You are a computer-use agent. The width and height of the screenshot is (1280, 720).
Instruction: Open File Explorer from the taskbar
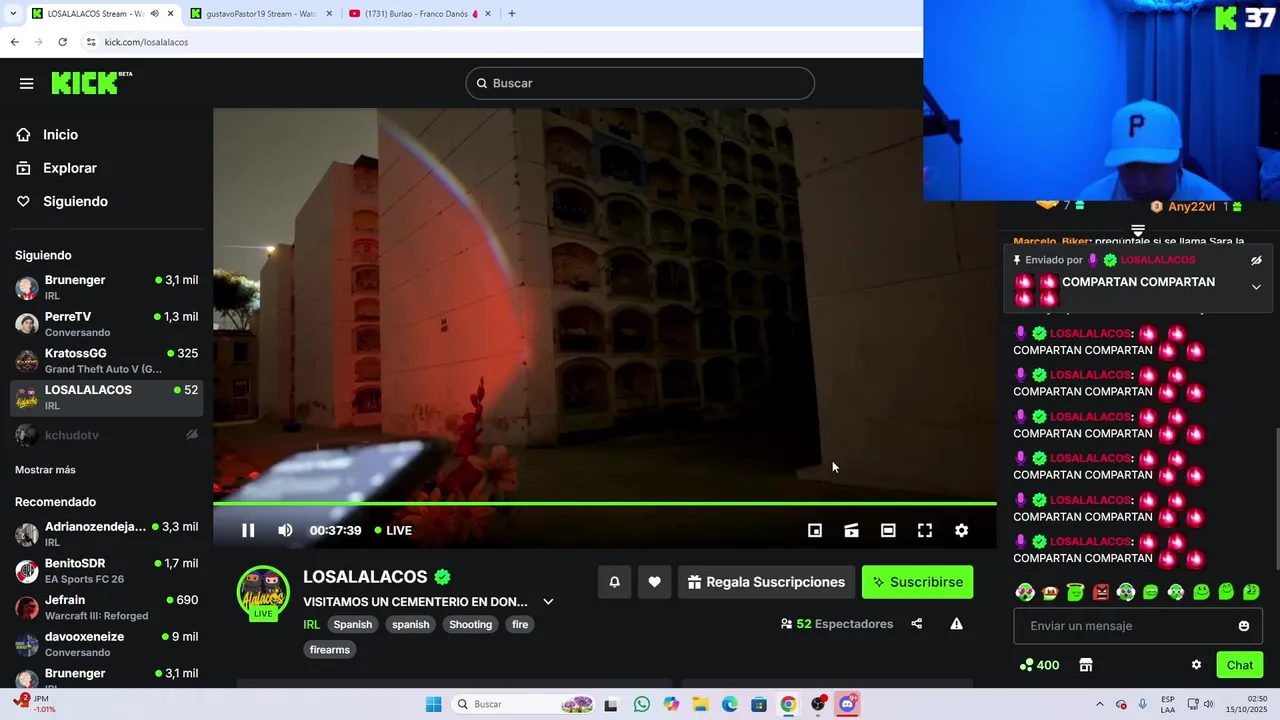coord(700,704)
